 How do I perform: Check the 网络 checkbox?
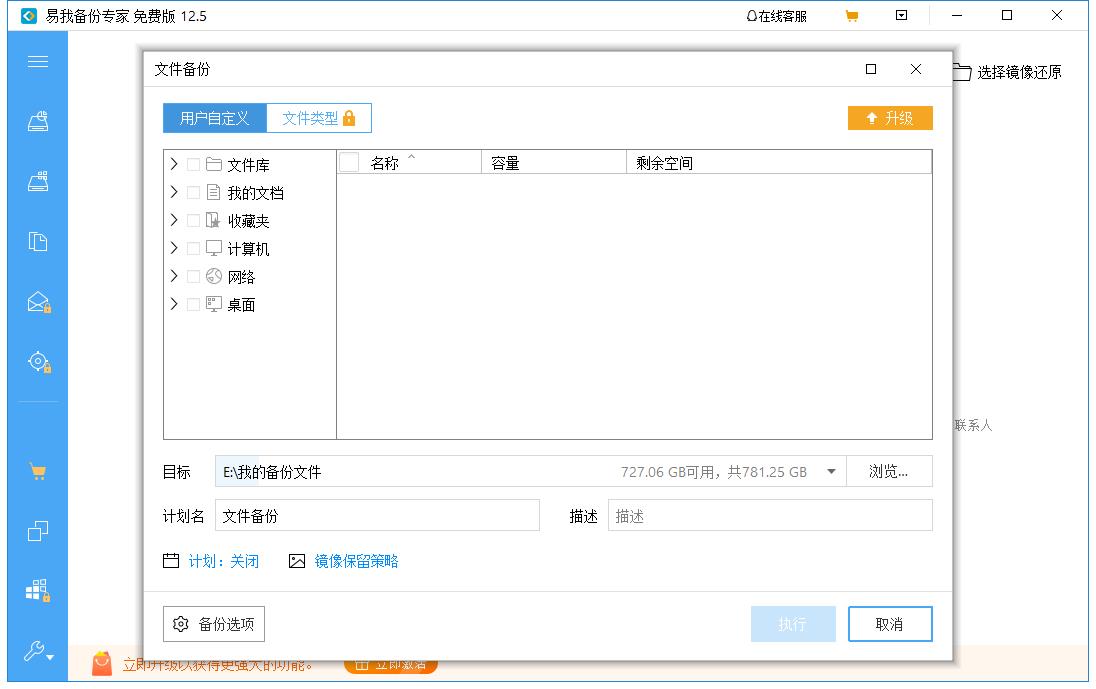(194, 276)
